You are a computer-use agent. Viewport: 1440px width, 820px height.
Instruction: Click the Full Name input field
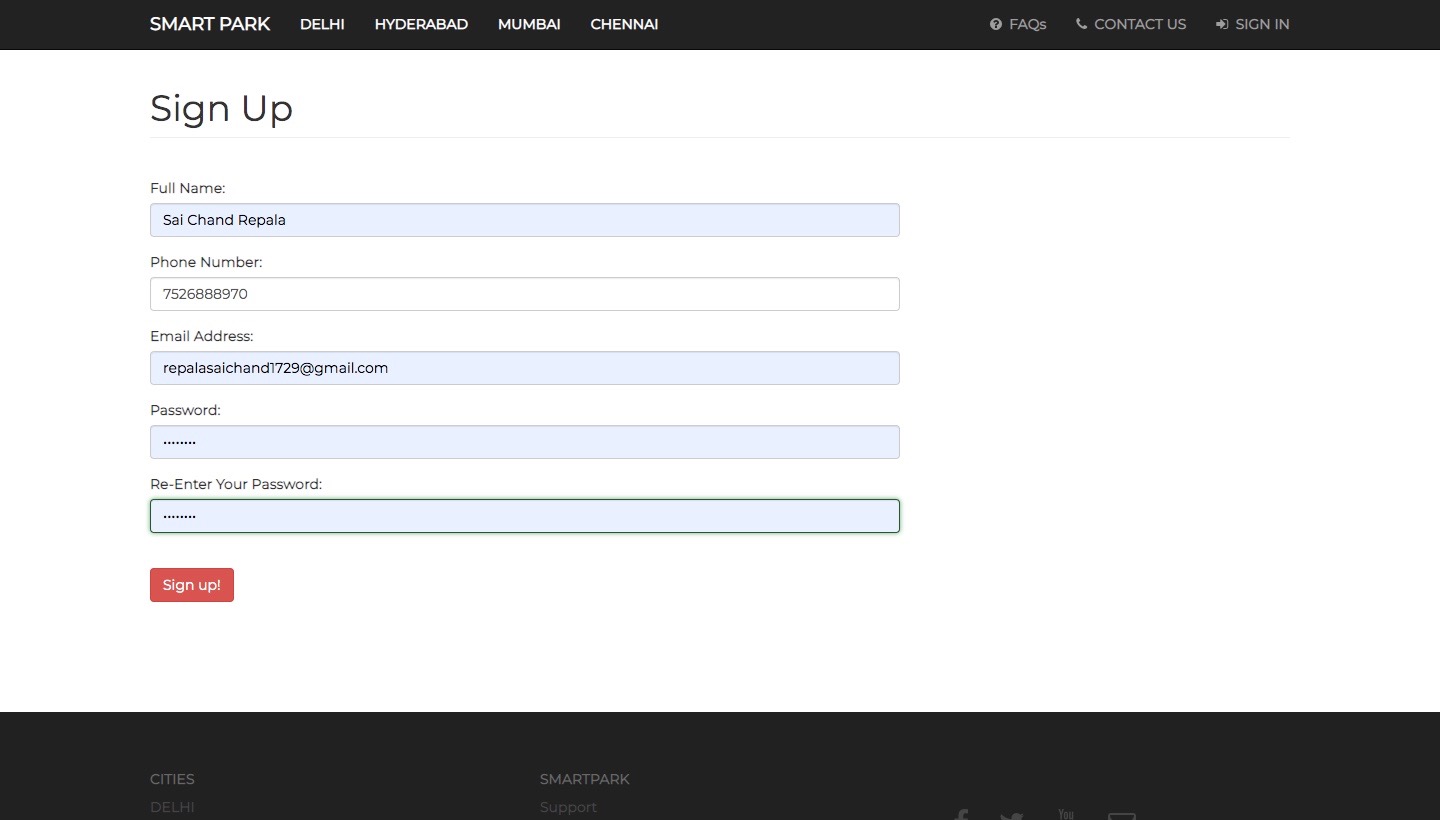coord(524,220)
